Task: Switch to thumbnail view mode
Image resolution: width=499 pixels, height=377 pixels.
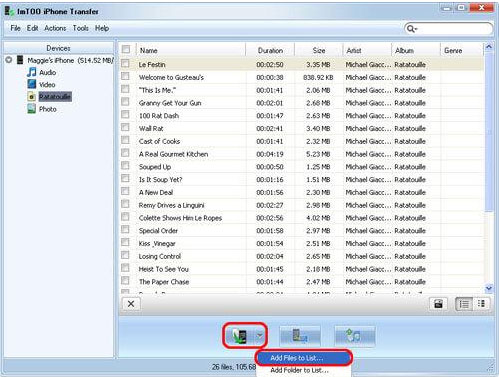Action: click(x=481, y=304)
